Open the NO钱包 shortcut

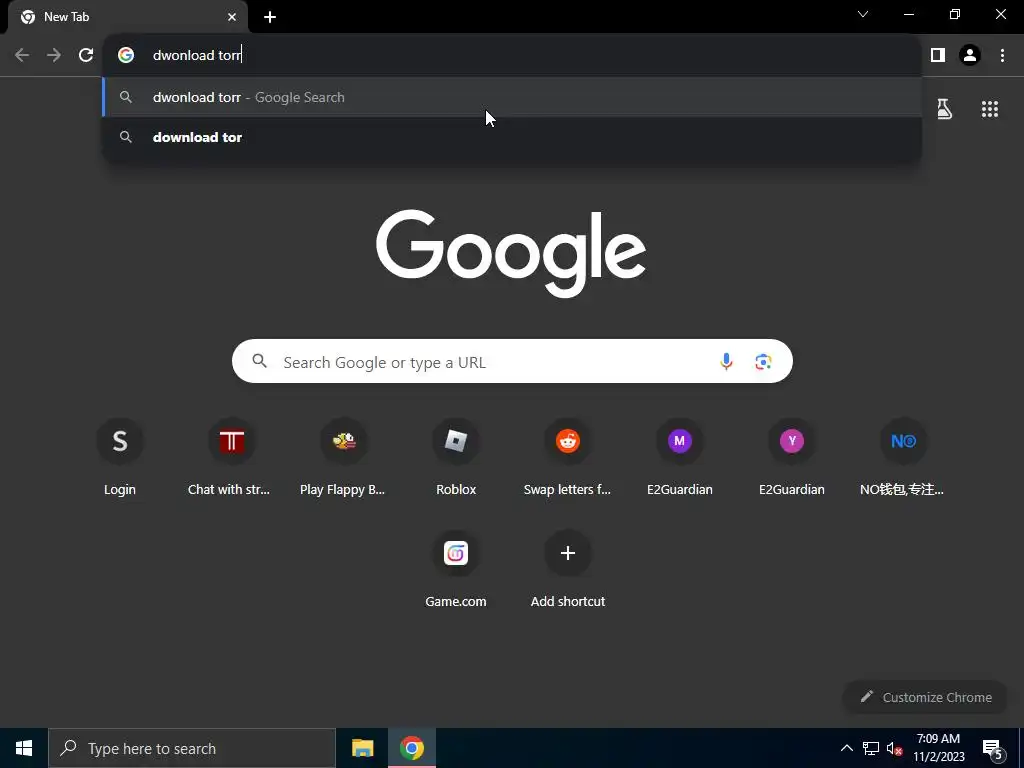[903, 457]
